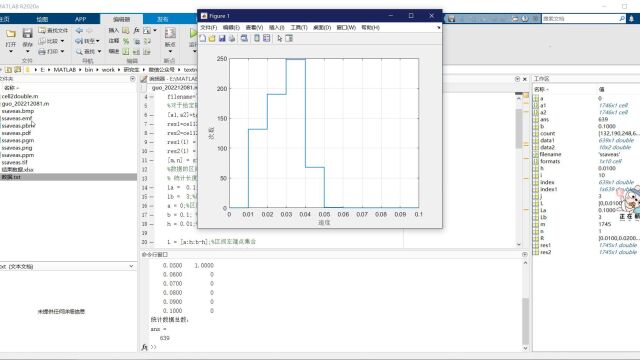
Task: Select the edit plot arrow tool
Action: [x=280, y=38]
